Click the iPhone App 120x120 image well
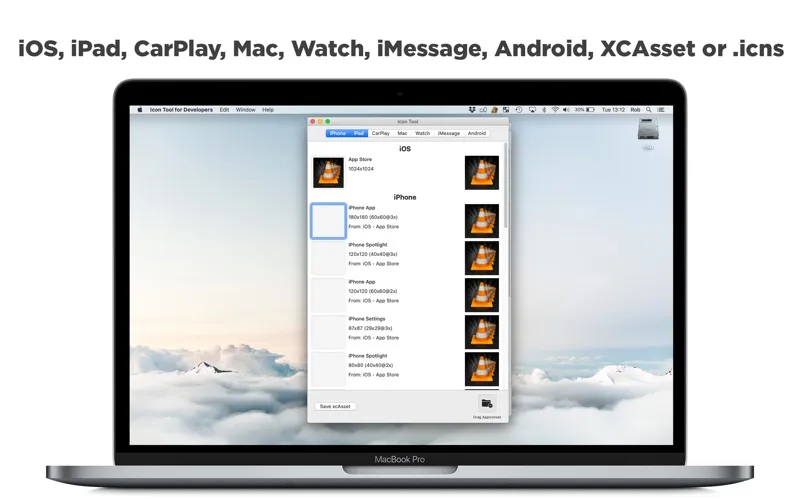The image size is (800, 500). (328, 295)
